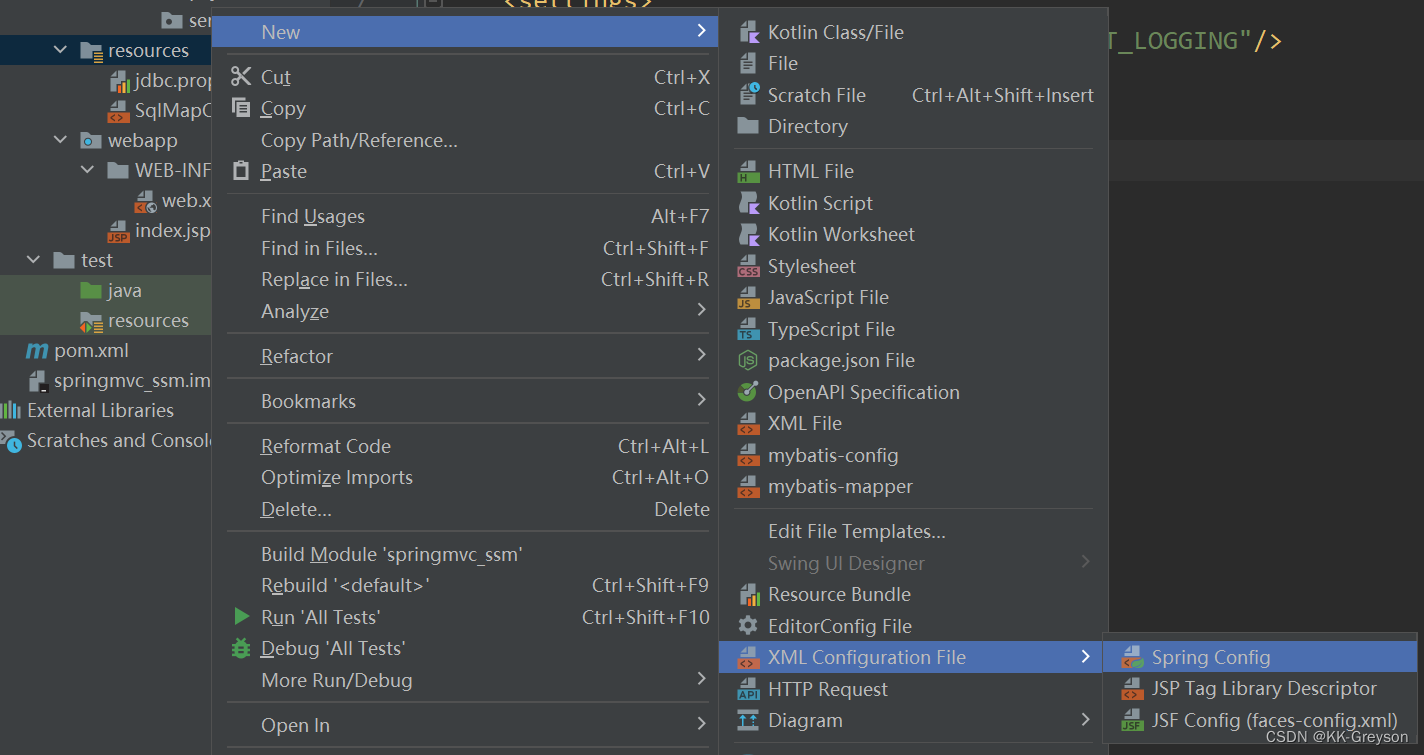The height and width of the screenshot is (755, 1424).
Task: Click the Directory folder icon
Action: coord(749,126)
